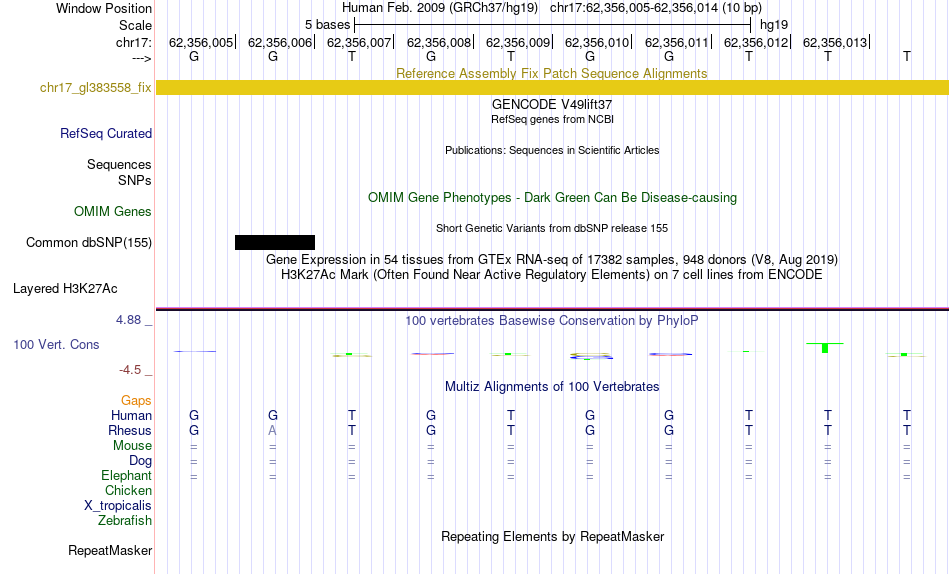Click Multiz Alignments of 100 Vertebrates title
The width and height of the screenshot is (950, 574).
pos(552,387)
